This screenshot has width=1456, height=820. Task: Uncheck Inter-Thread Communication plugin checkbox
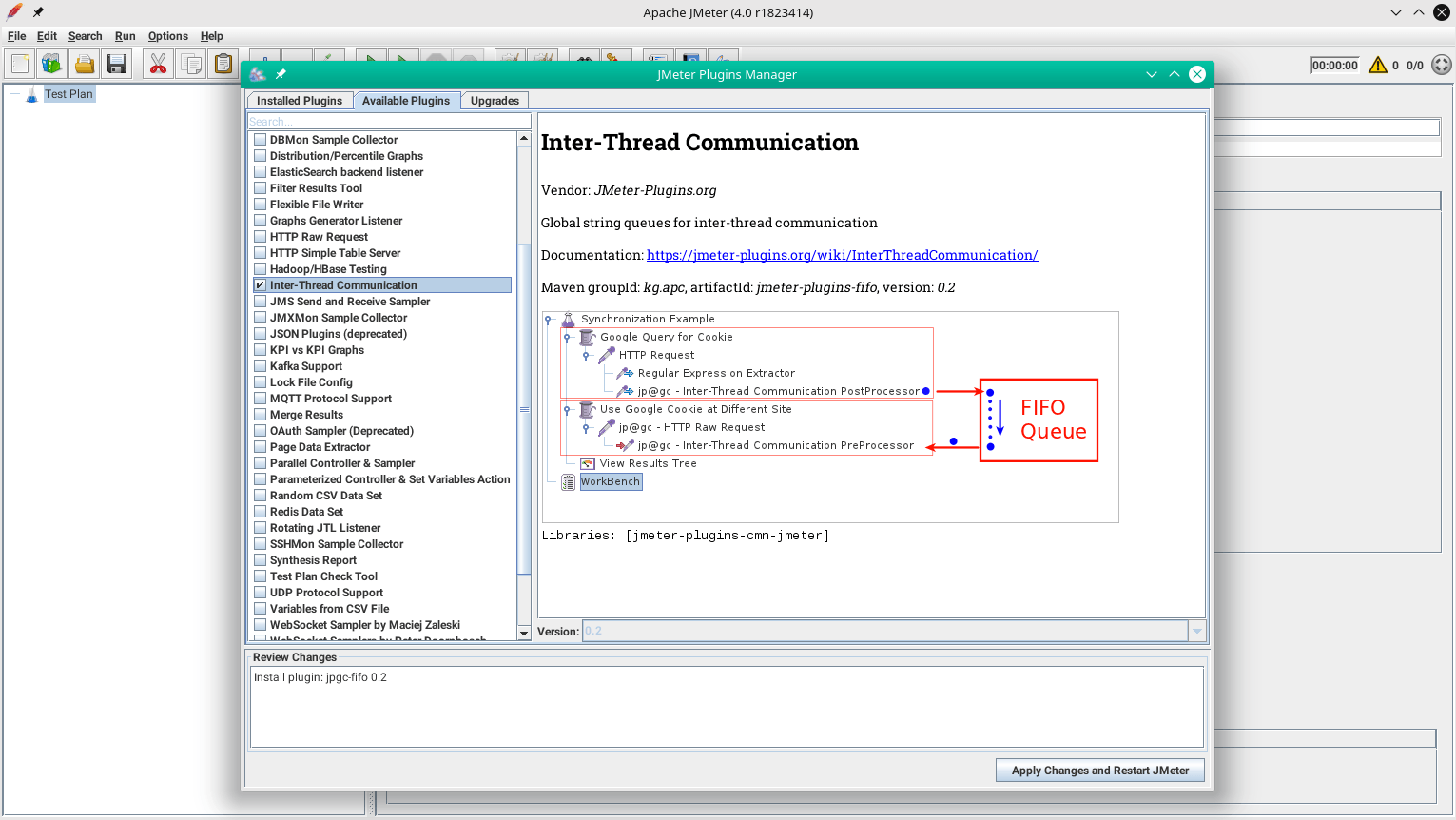pos(261,285)
